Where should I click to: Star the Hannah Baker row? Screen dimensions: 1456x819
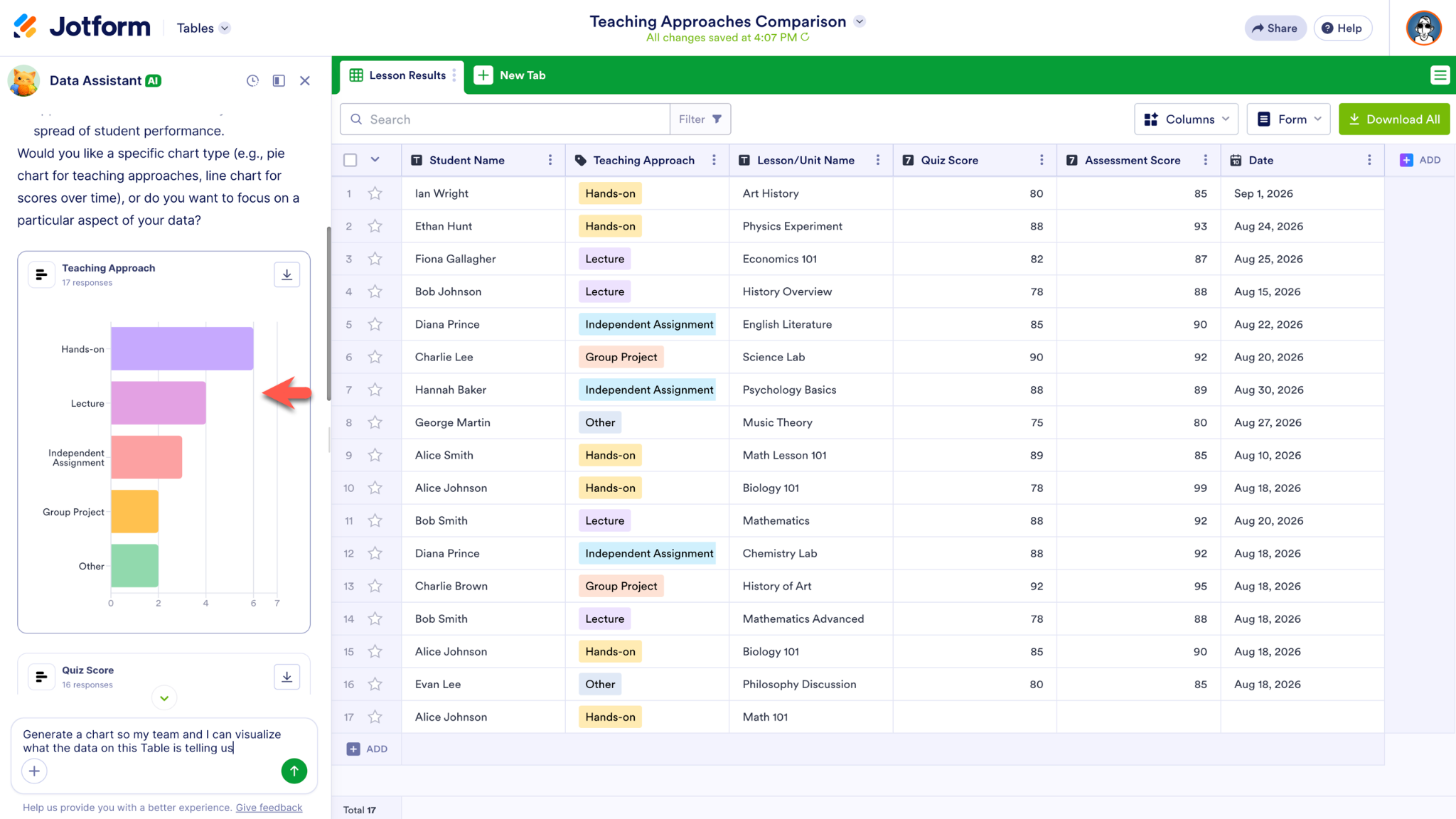(x=375, y=390)
